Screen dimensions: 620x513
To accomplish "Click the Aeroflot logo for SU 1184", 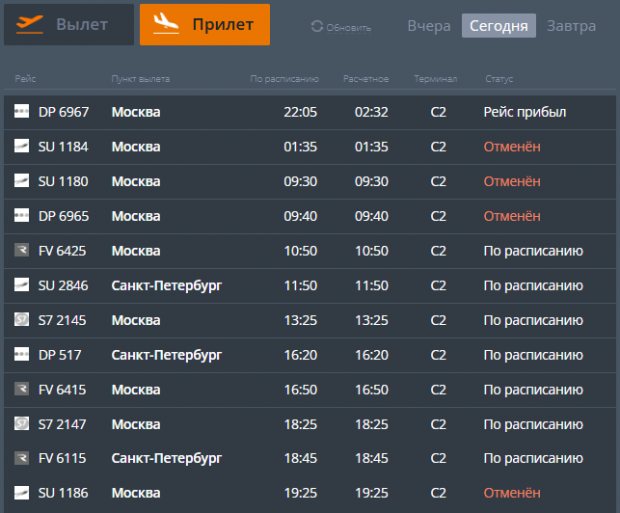I will pos(22,146).
